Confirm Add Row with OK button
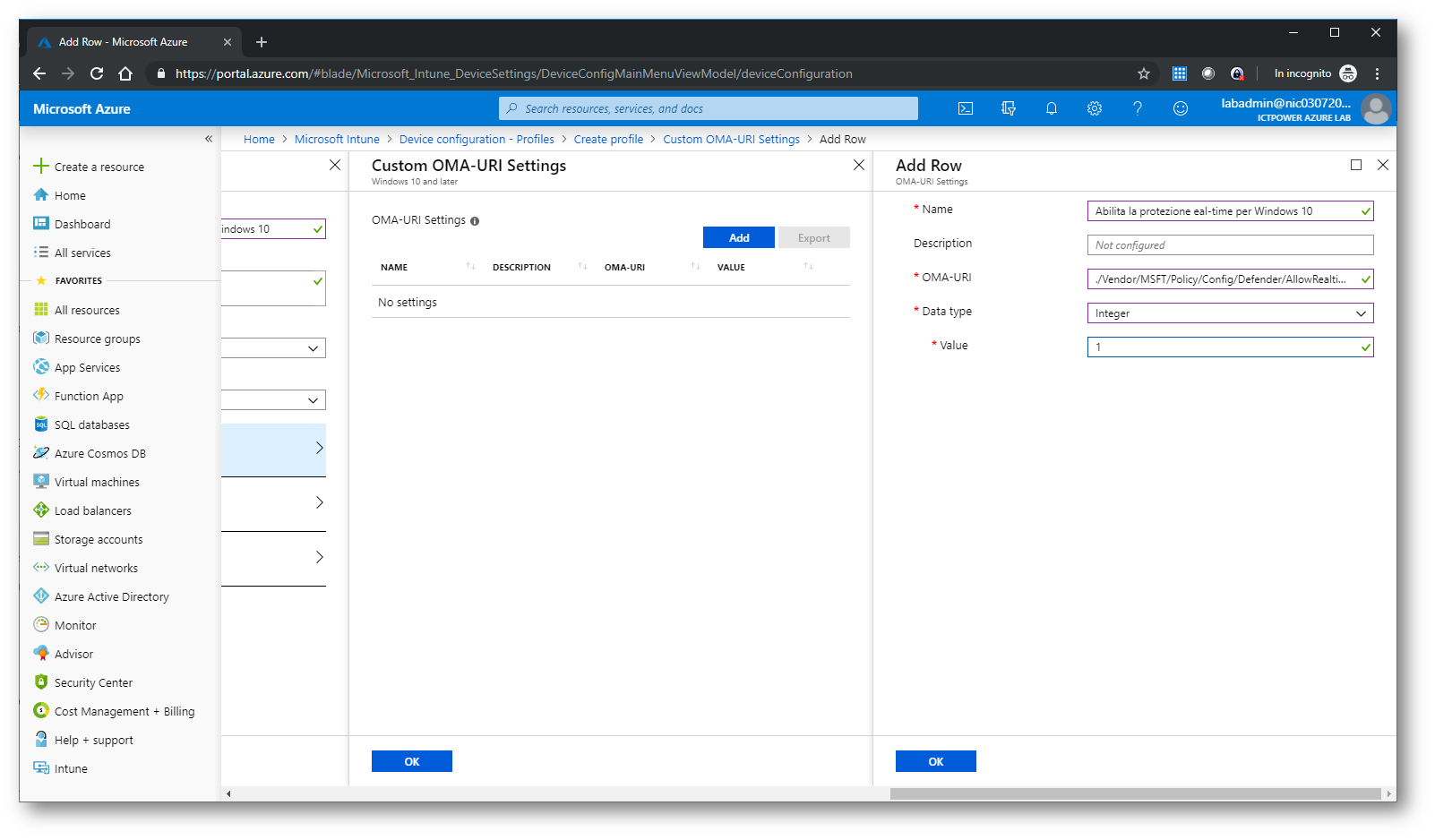The height and width of the screenshot is (840, 1435). (936, 761)
